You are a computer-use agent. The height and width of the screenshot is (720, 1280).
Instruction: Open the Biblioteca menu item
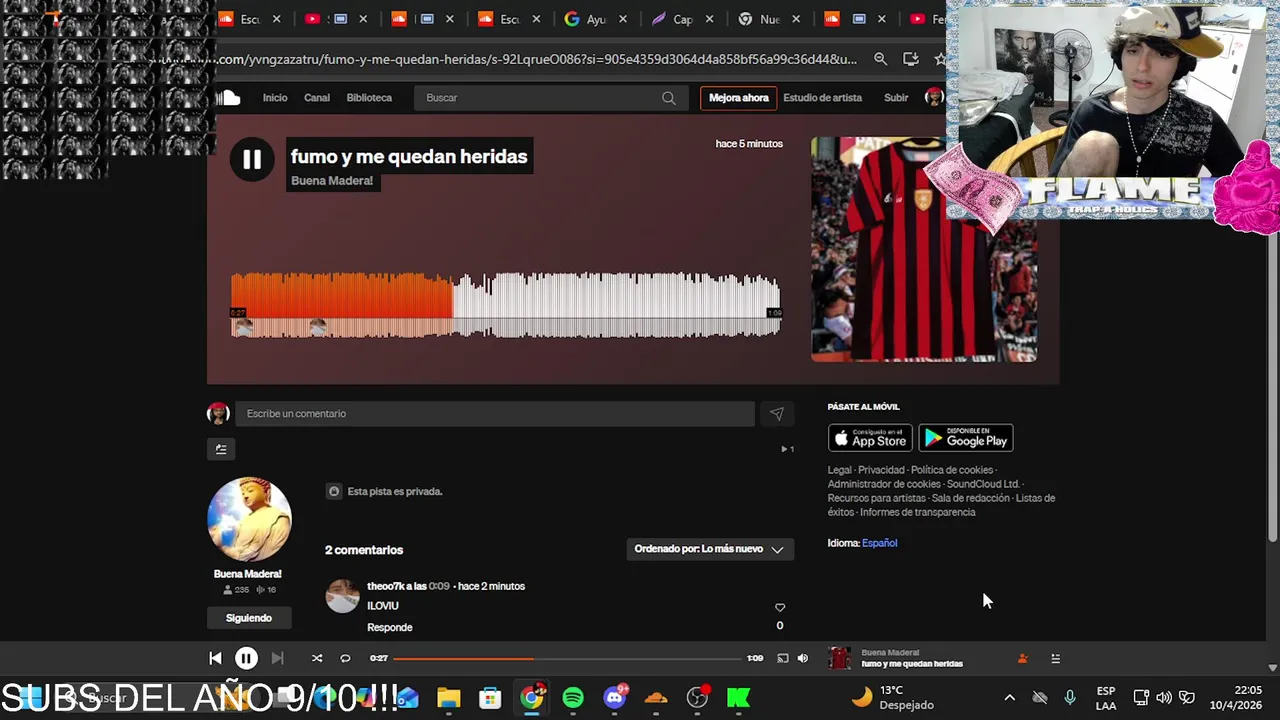coord(369,98)
